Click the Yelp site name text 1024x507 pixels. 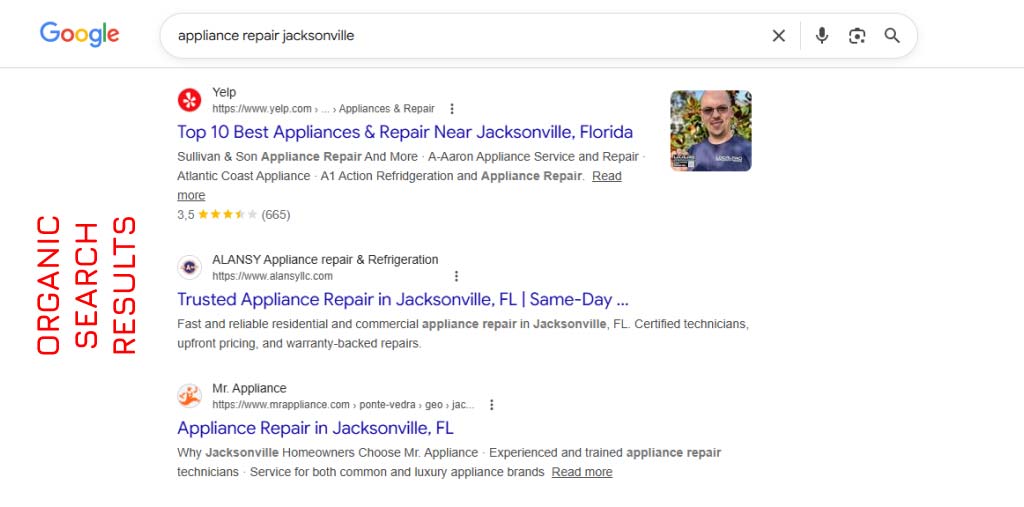[x=224, y=92]
